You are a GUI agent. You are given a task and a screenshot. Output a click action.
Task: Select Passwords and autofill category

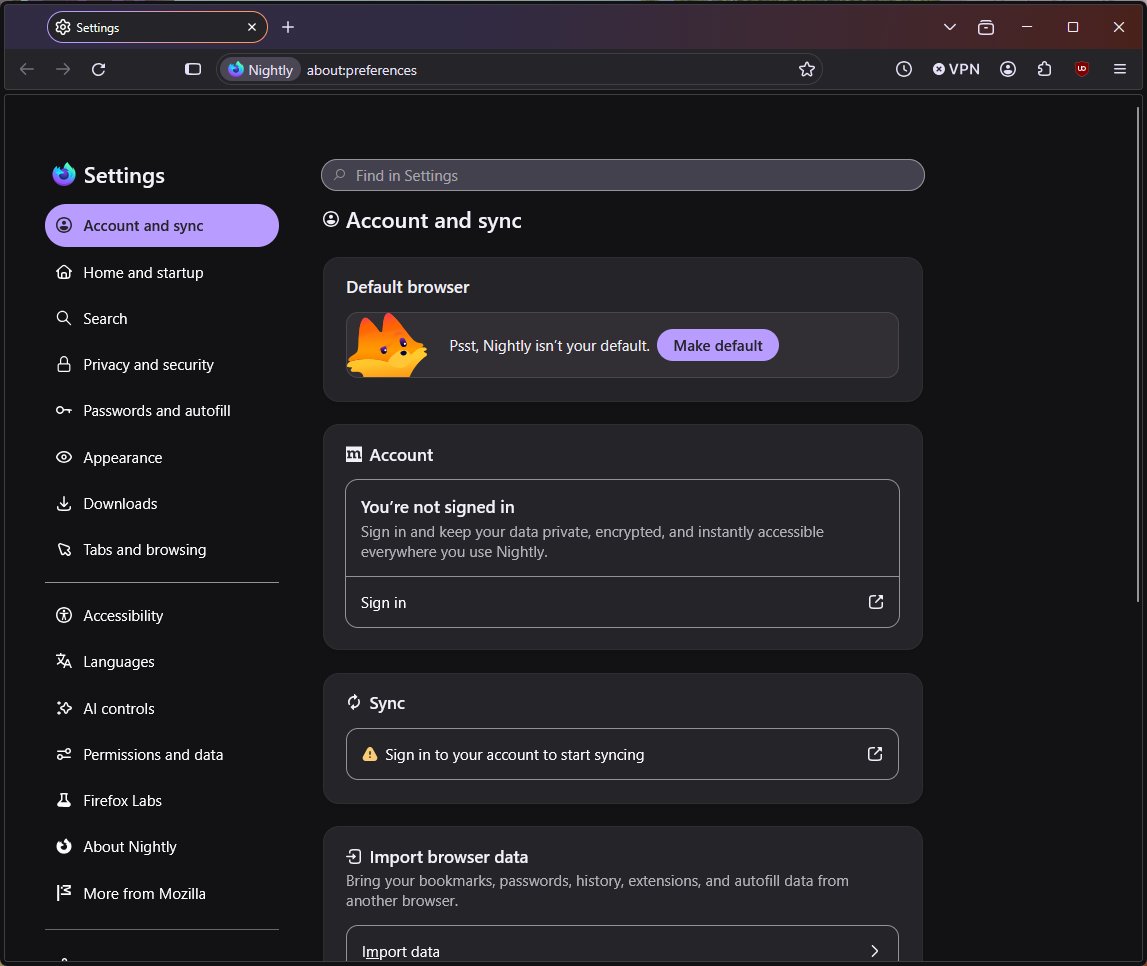click(x=162, y=410)
